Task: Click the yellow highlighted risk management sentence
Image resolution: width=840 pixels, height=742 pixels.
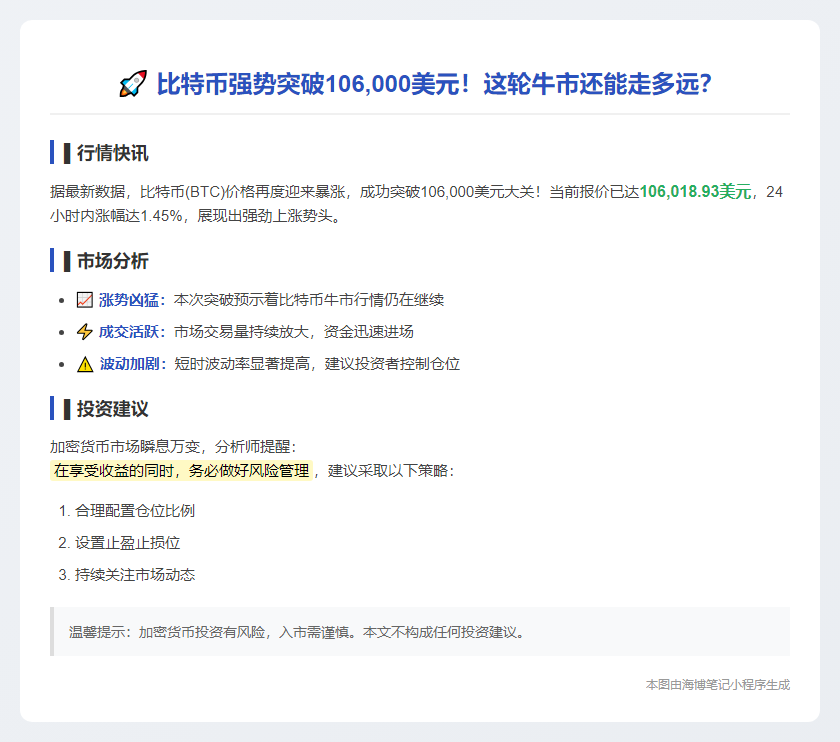Action: tap(181, 470)
